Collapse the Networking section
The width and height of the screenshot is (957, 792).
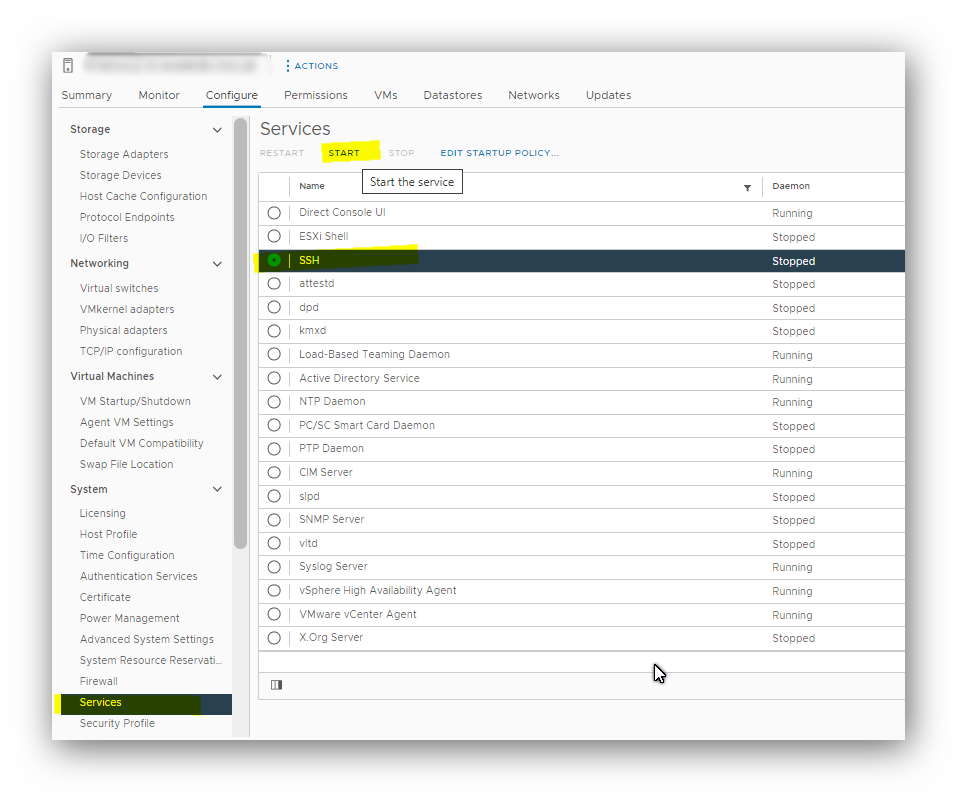tap(217, 263)
